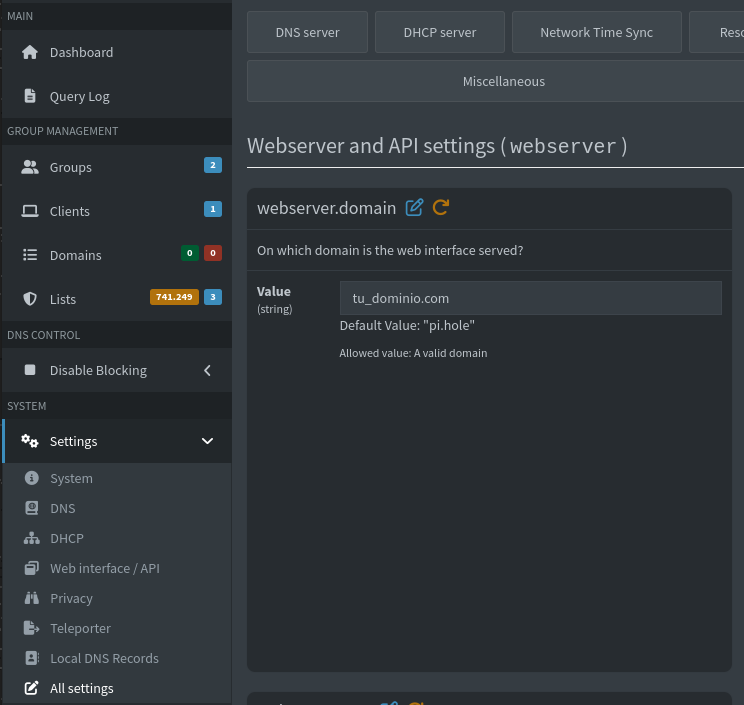Click the webserver.domain value text field
This screenshot has height=705, width=744.
(x=530, y=298)
